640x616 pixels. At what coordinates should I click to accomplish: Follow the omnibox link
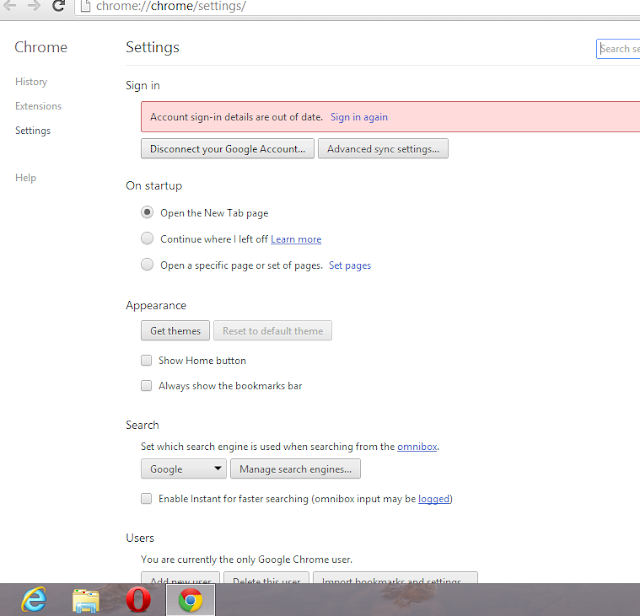(x=417, y=447)
